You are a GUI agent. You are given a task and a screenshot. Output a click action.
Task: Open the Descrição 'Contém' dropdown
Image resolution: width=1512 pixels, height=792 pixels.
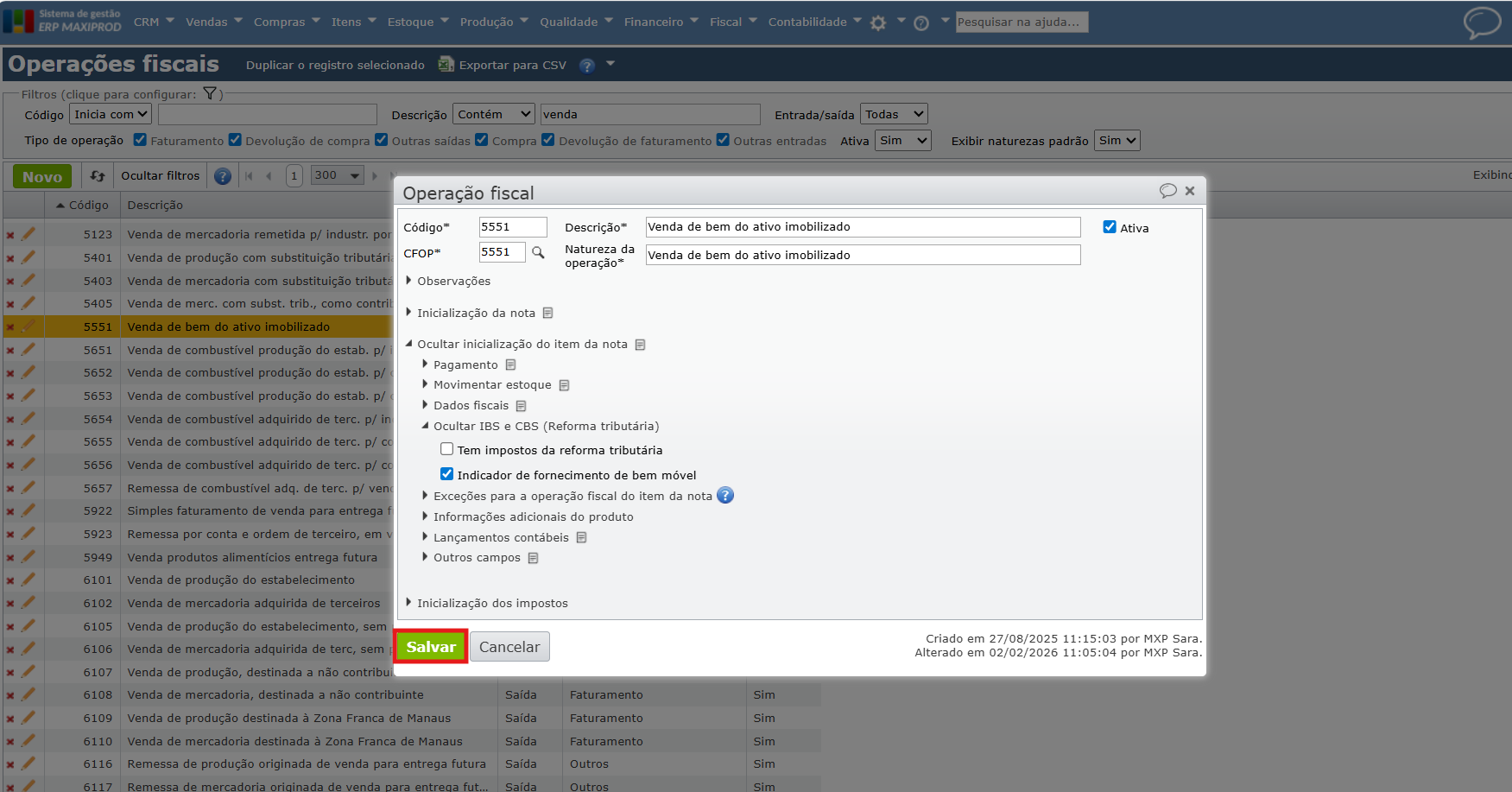coord(494,114)
